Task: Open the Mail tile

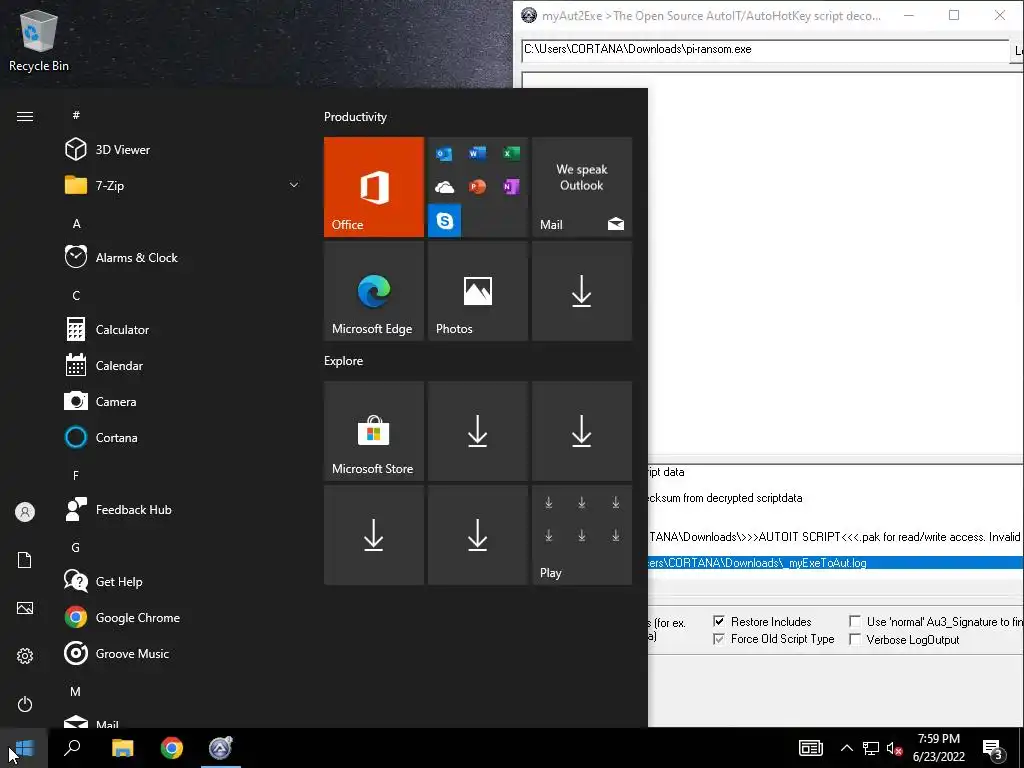Action: coord(582,187)
